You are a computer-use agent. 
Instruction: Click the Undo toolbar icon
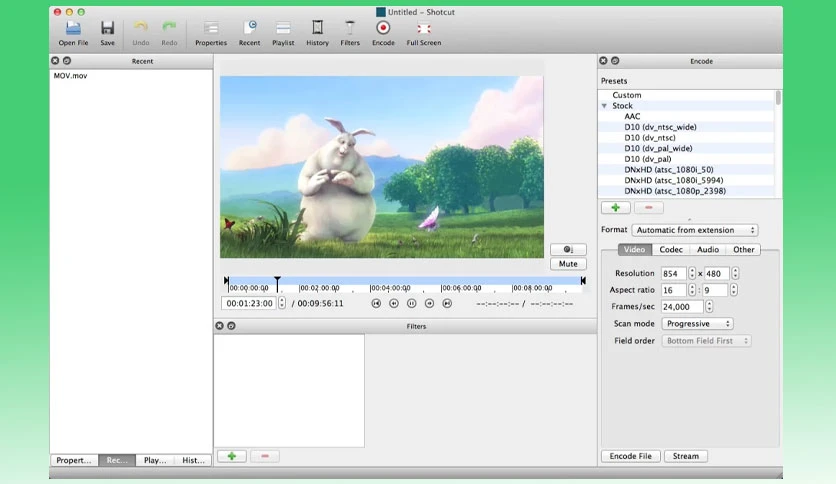tap(140, 33)
